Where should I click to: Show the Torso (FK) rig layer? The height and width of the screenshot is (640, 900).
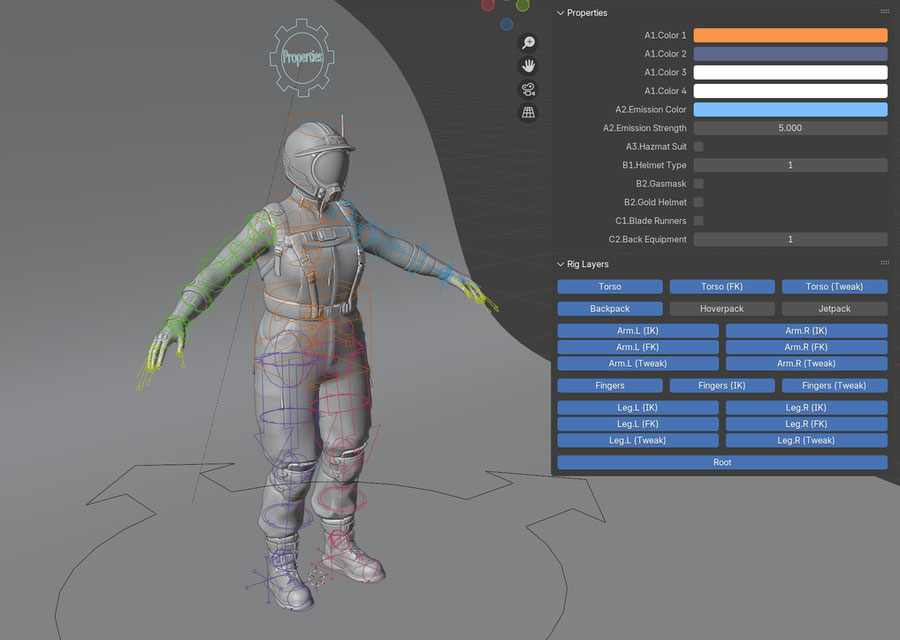[722, 286]
